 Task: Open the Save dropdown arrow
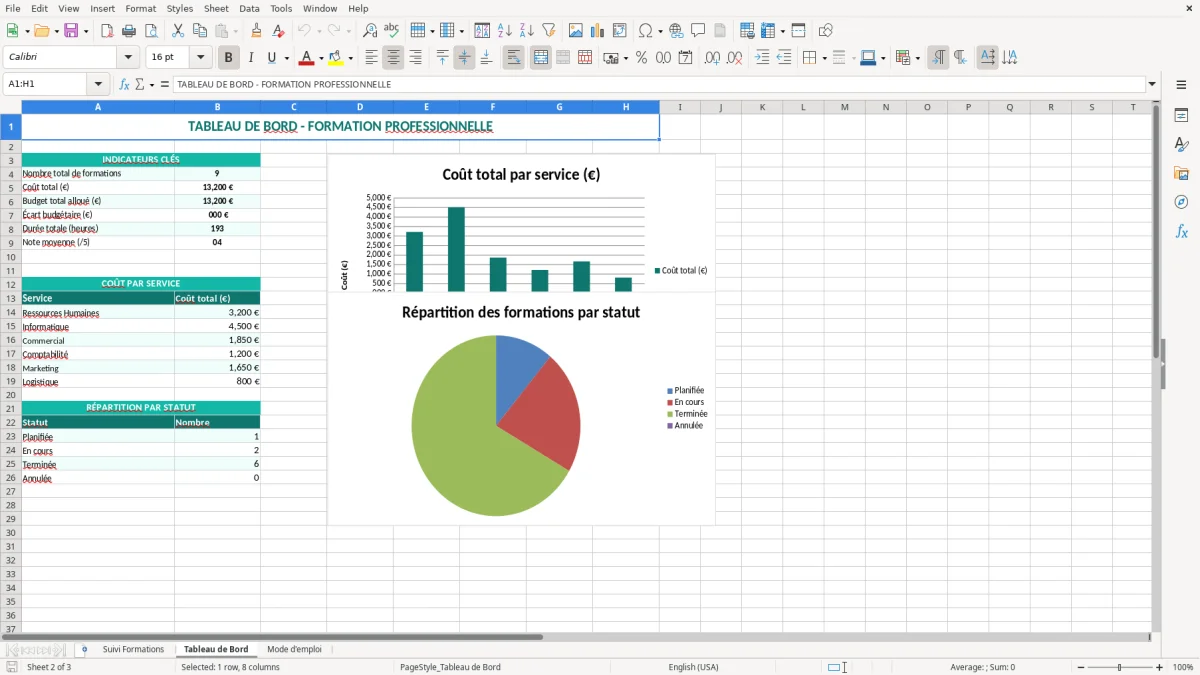(x=86, y=31)
